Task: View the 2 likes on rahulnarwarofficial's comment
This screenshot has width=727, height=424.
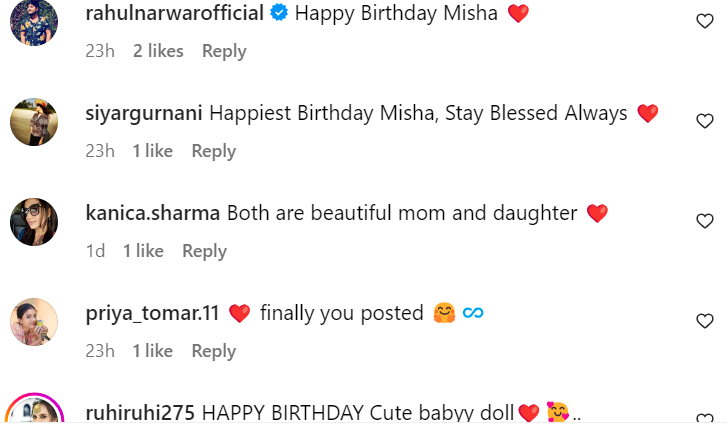Action: [x=158, y=51]
